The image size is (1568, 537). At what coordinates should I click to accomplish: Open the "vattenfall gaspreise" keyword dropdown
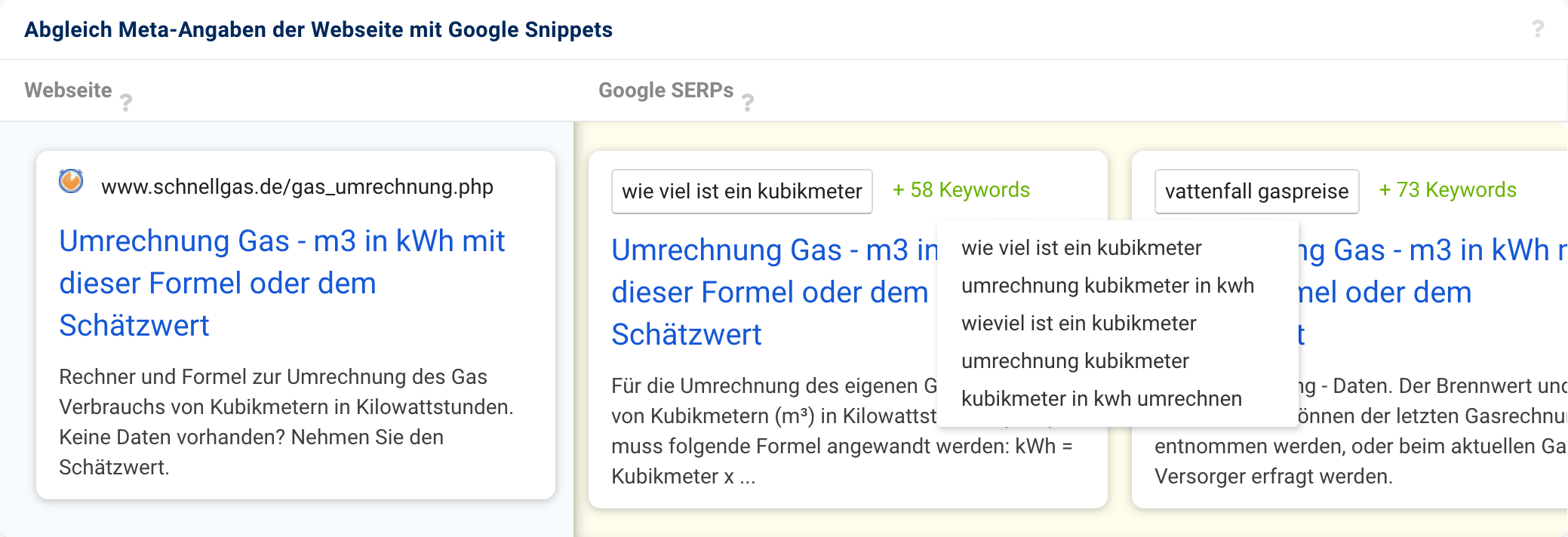pos(1256,192)
